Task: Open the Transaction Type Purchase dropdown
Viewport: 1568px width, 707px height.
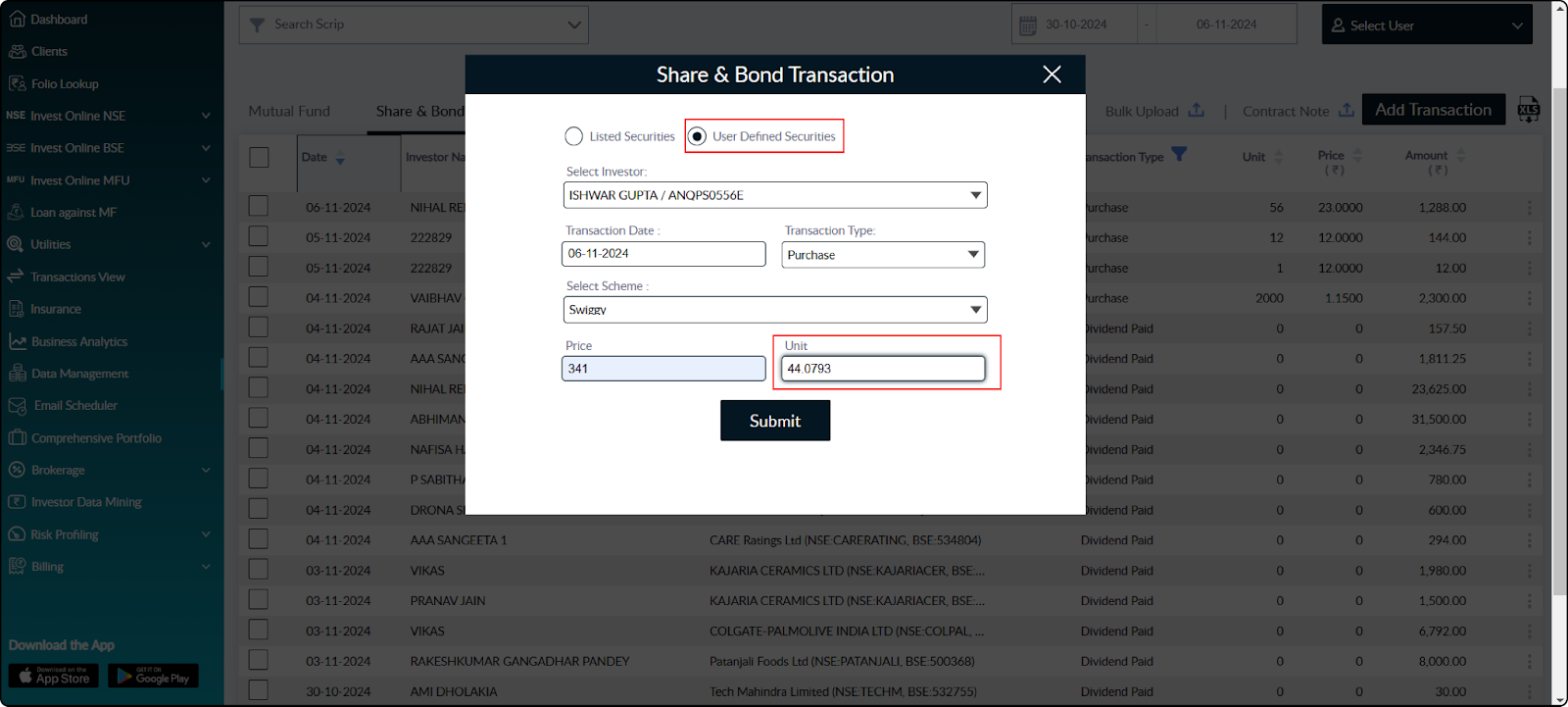Action: (883, 255)
